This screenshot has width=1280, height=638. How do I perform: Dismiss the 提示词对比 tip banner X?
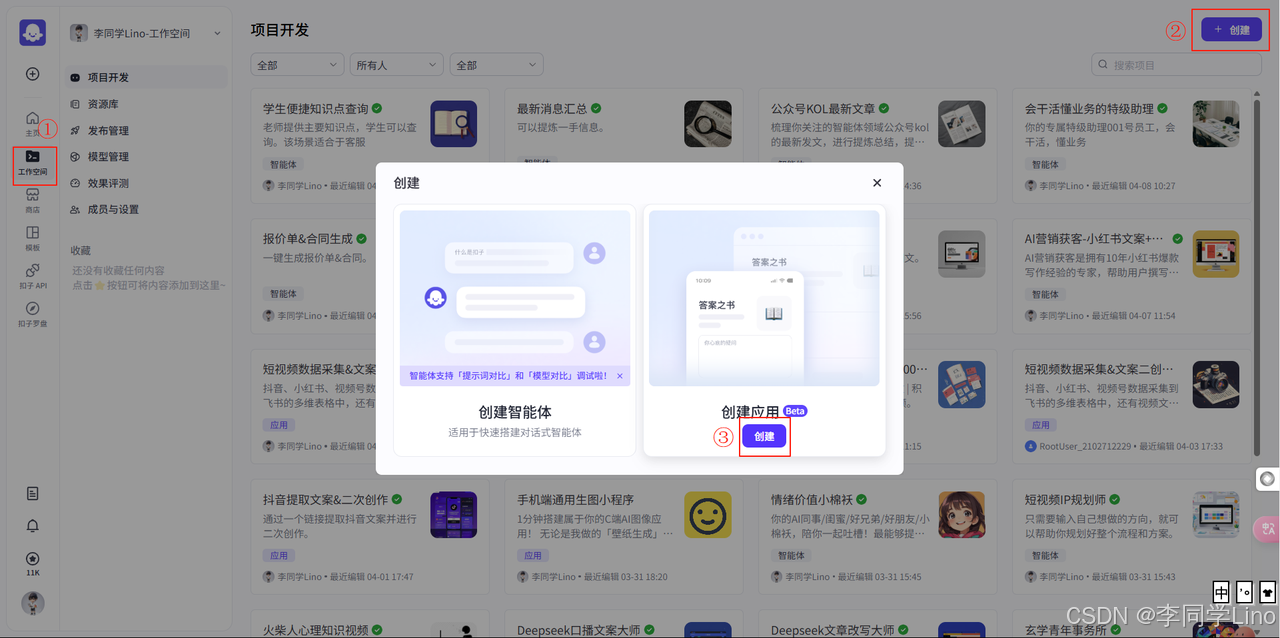point(620,376)
